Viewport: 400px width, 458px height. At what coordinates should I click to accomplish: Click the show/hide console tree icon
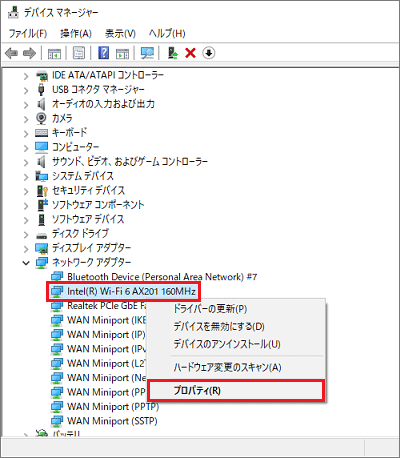(x=54, y=53)
